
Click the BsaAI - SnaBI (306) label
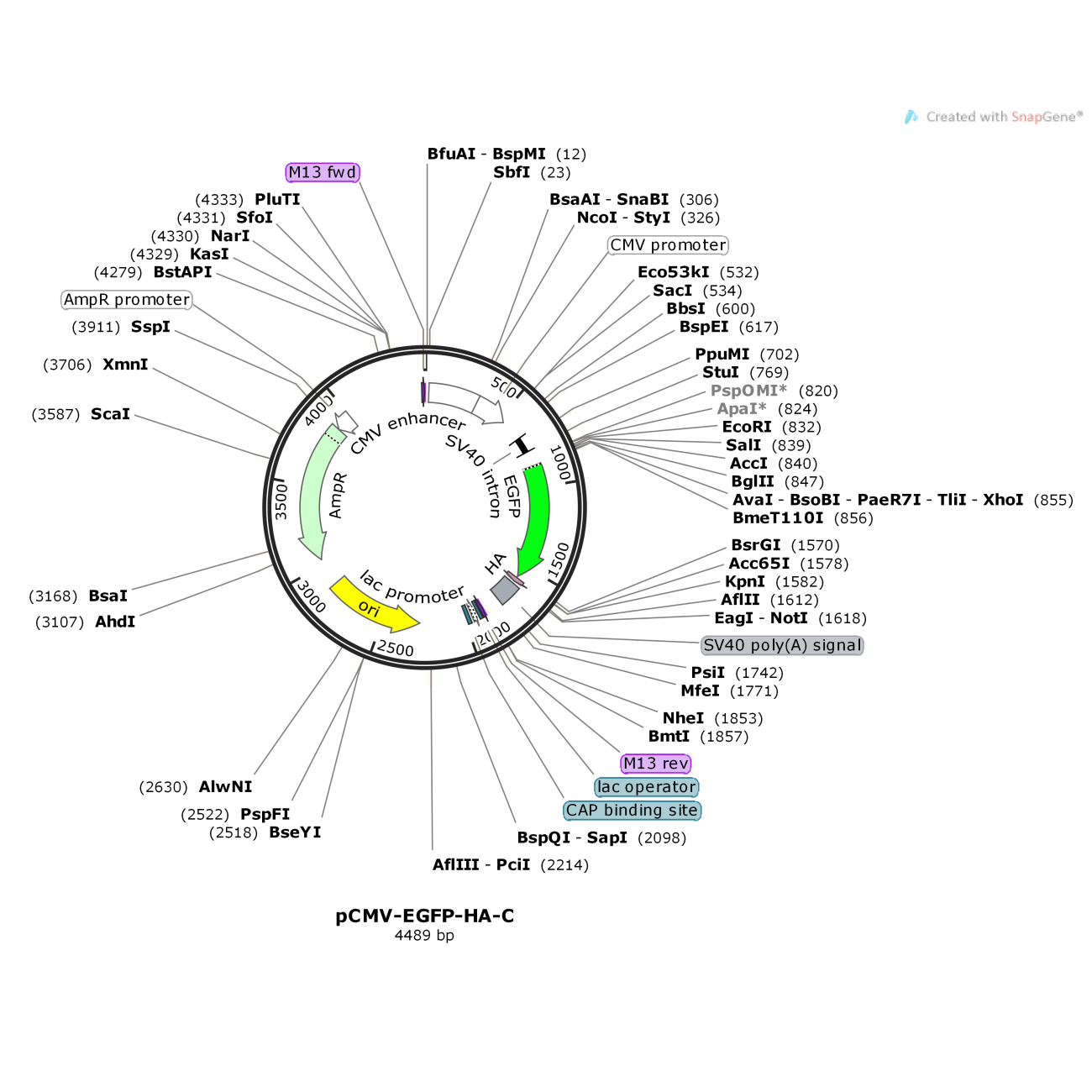(x=634, y=199)
